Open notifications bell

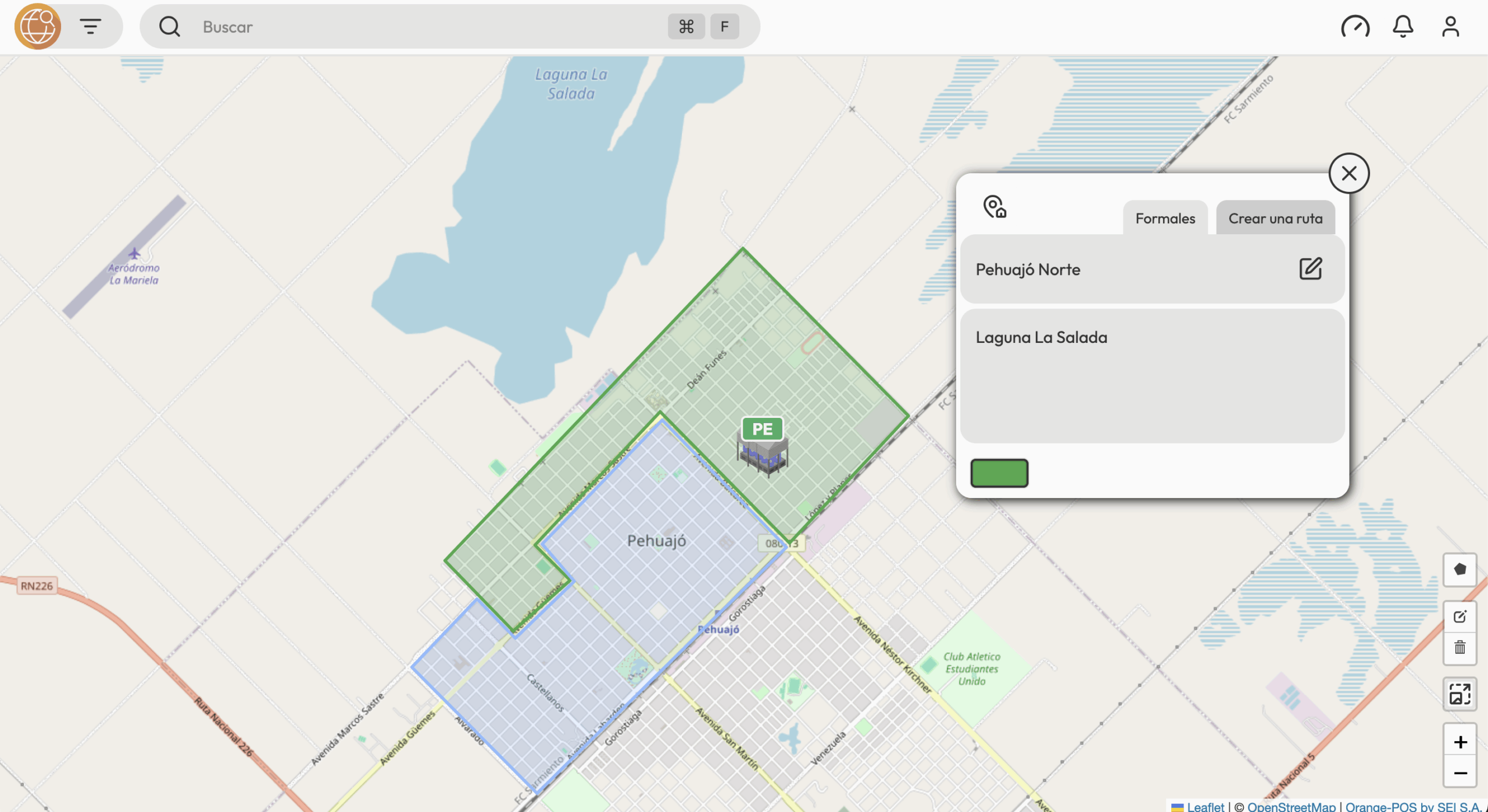pyautogui.click(x=1403, y=27)
